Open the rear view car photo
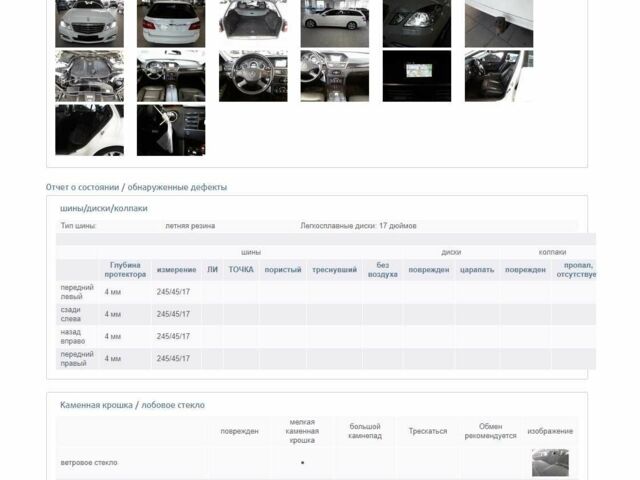Screen dimensions: 640x480 click(x=171, y=24)
